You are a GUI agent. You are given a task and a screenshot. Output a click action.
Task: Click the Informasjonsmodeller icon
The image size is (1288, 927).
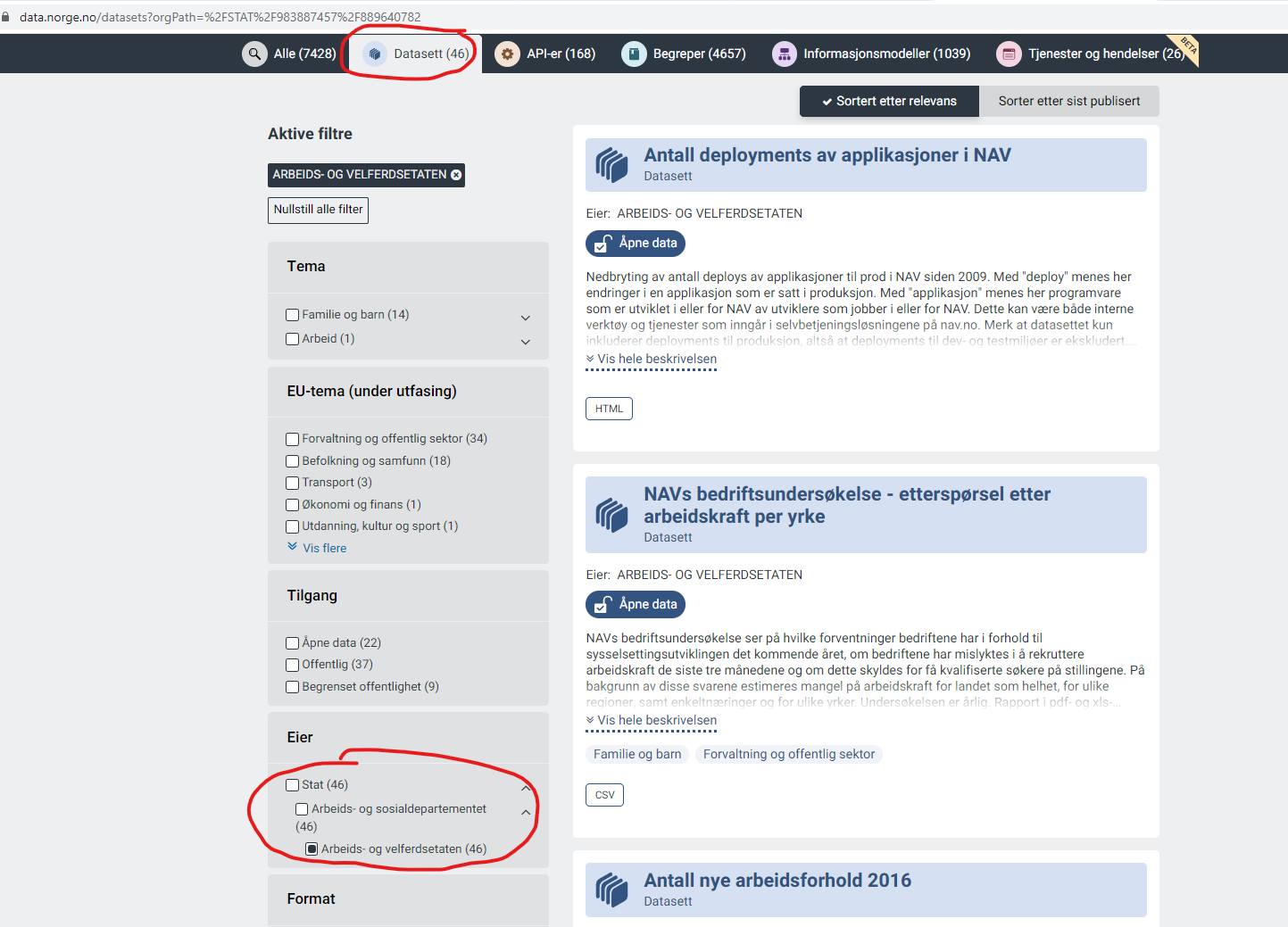point(784,54)
